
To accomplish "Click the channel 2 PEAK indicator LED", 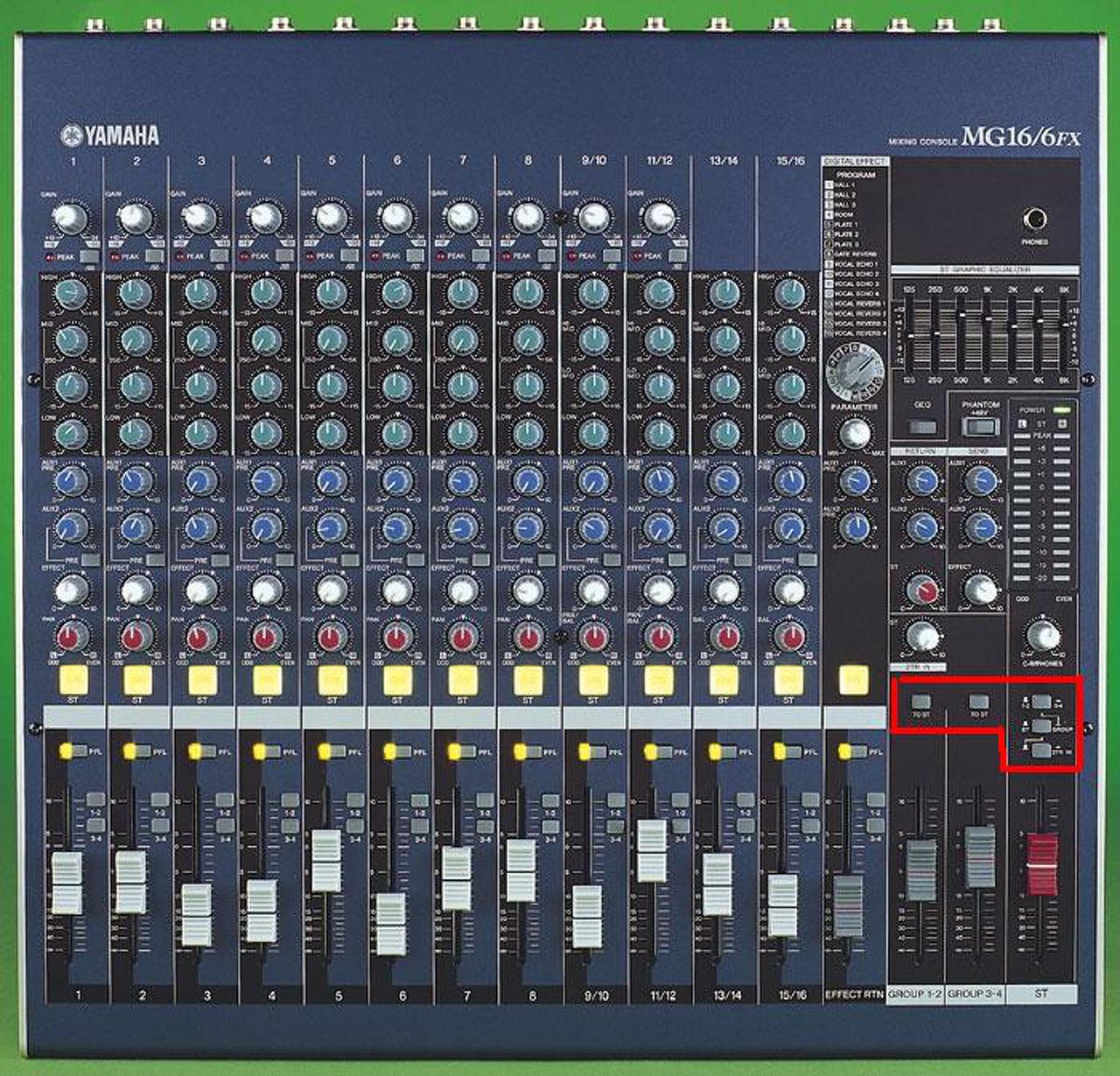I will [x=114, y=256].
